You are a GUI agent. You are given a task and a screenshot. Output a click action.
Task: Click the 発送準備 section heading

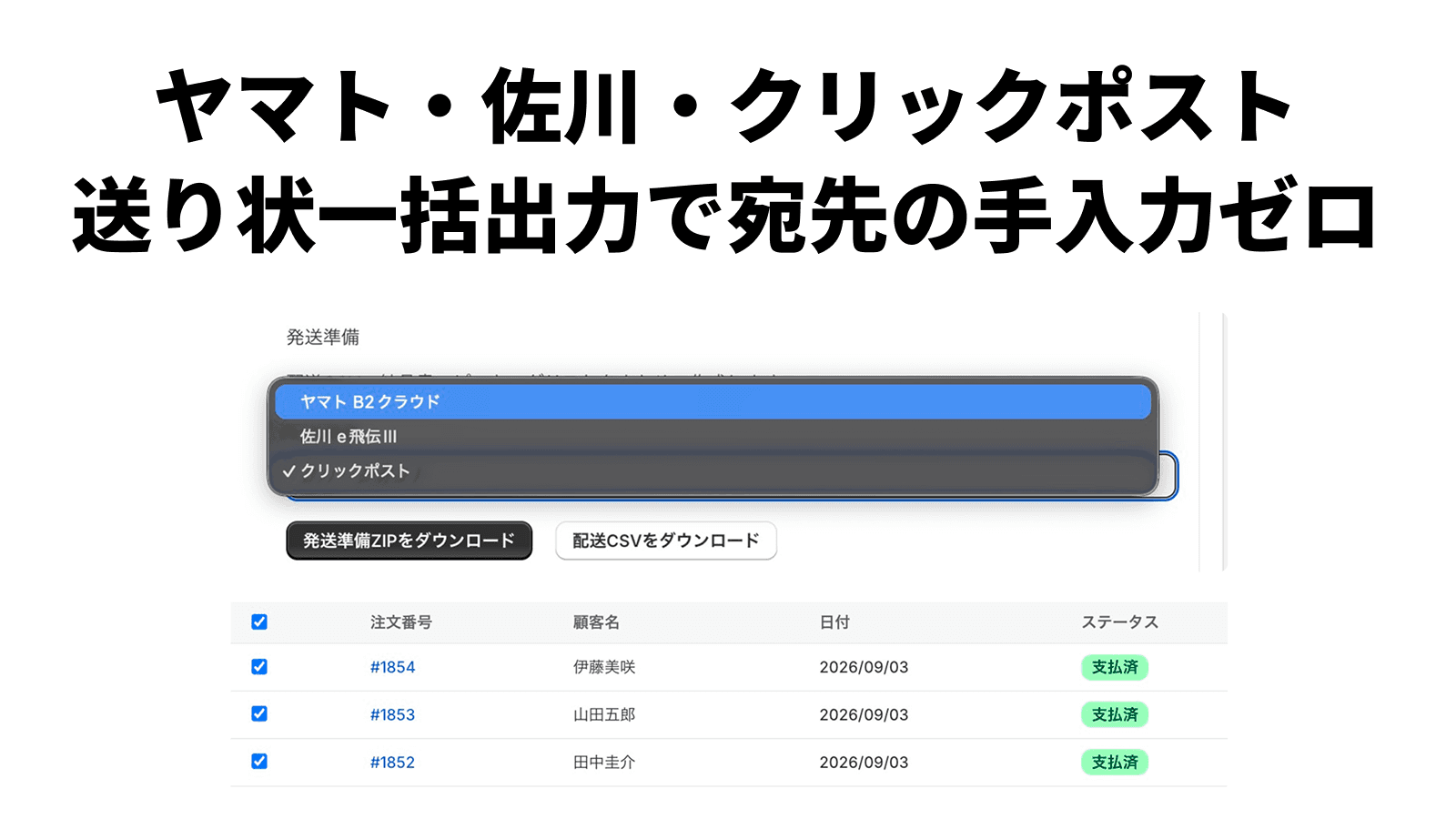(x=323, y=337)
